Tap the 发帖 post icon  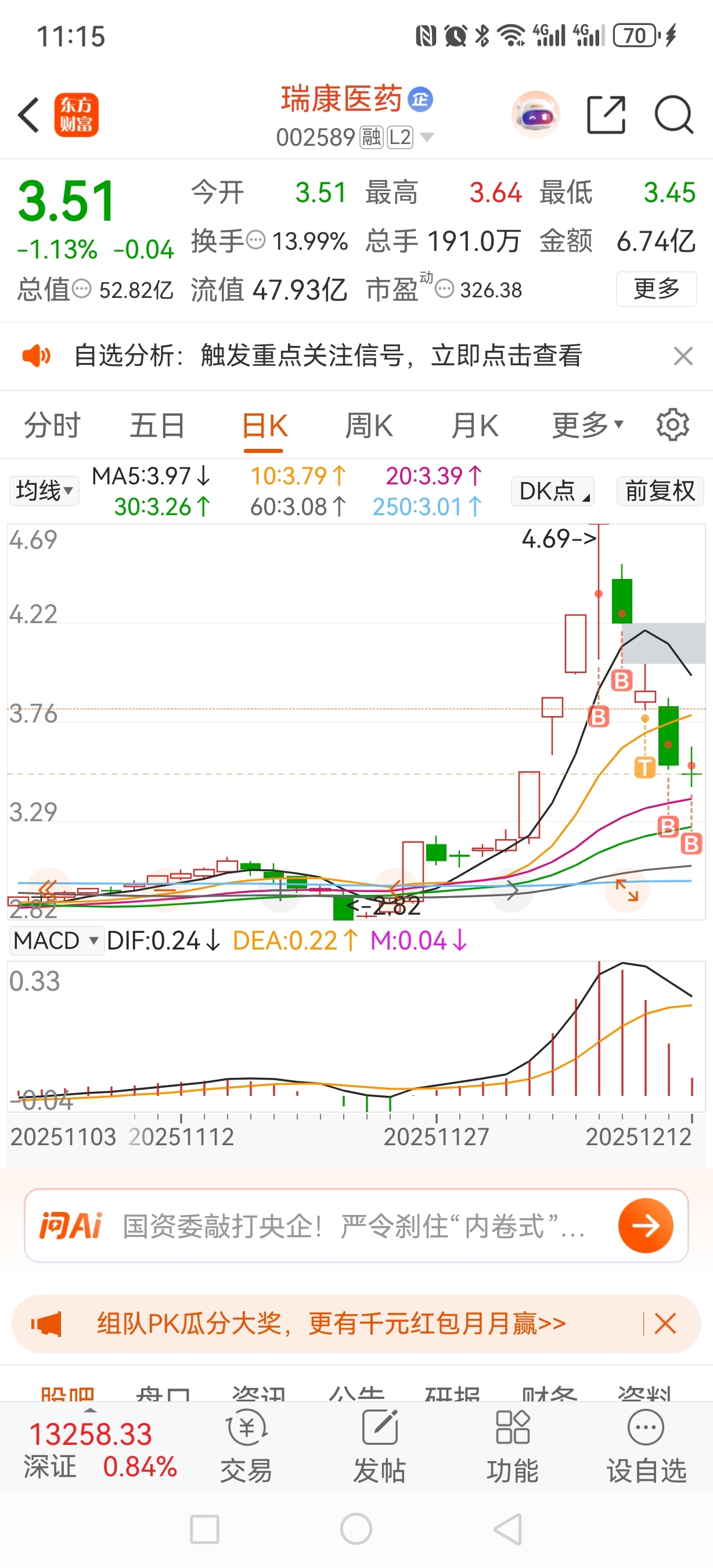(x=380, y=1446)
